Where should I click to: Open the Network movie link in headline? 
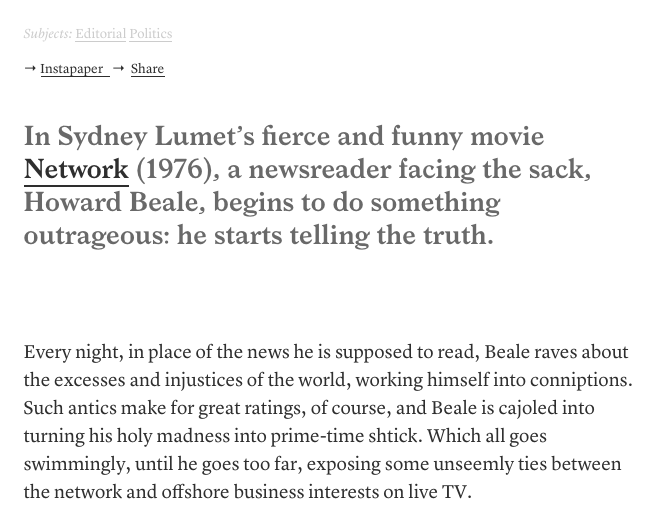76,170
